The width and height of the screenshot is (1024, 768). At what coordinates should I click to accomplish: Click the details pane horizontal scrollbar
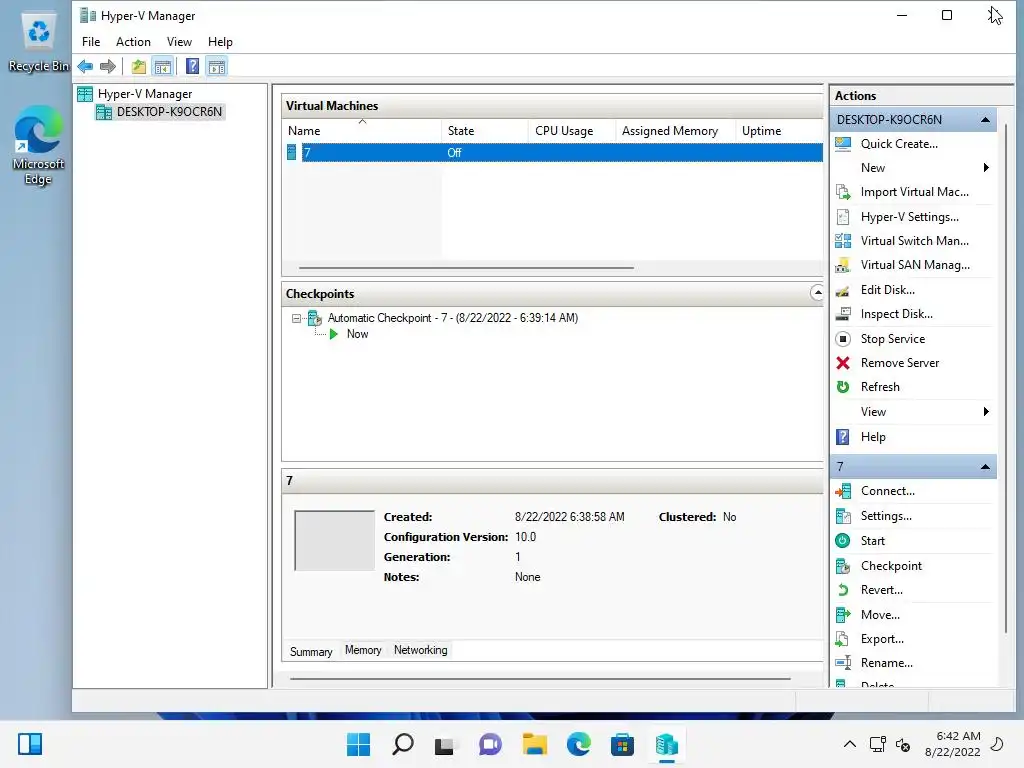(x=540, y=679)
